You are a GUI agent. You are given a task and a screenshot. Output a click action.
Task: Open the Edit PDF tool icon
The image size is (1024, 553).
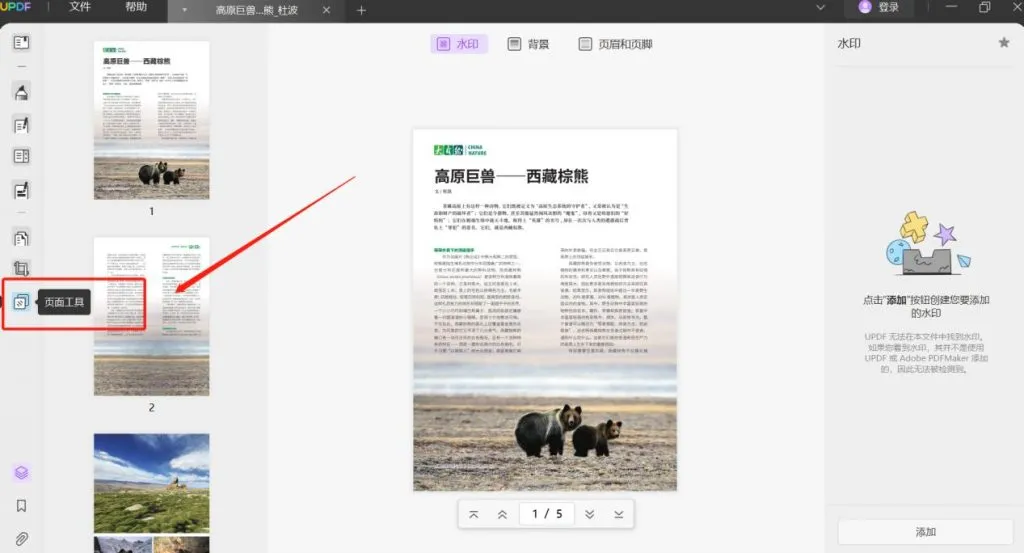point(21,125)
